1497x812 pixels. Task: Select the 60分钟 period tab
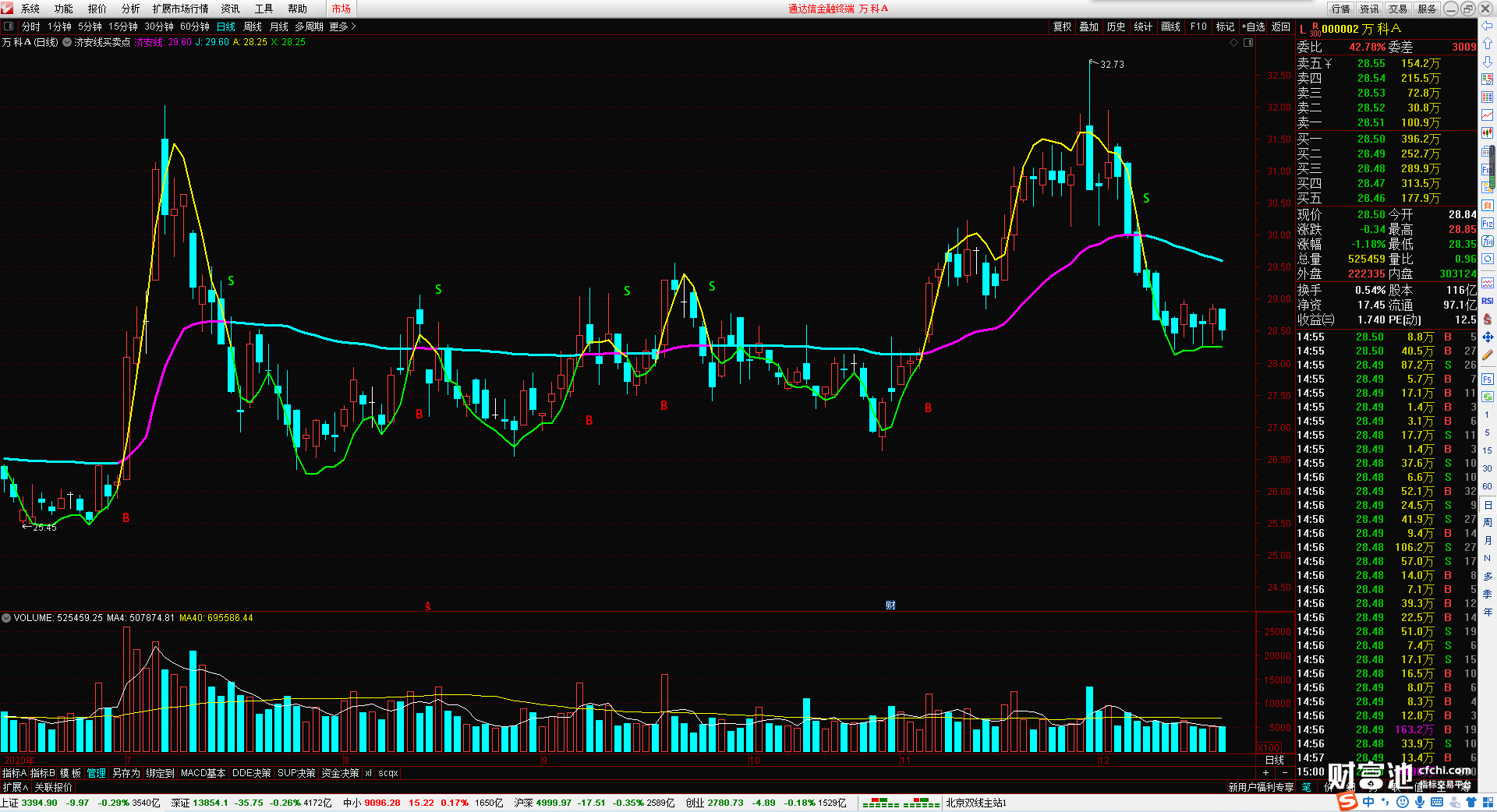(195, 26)
